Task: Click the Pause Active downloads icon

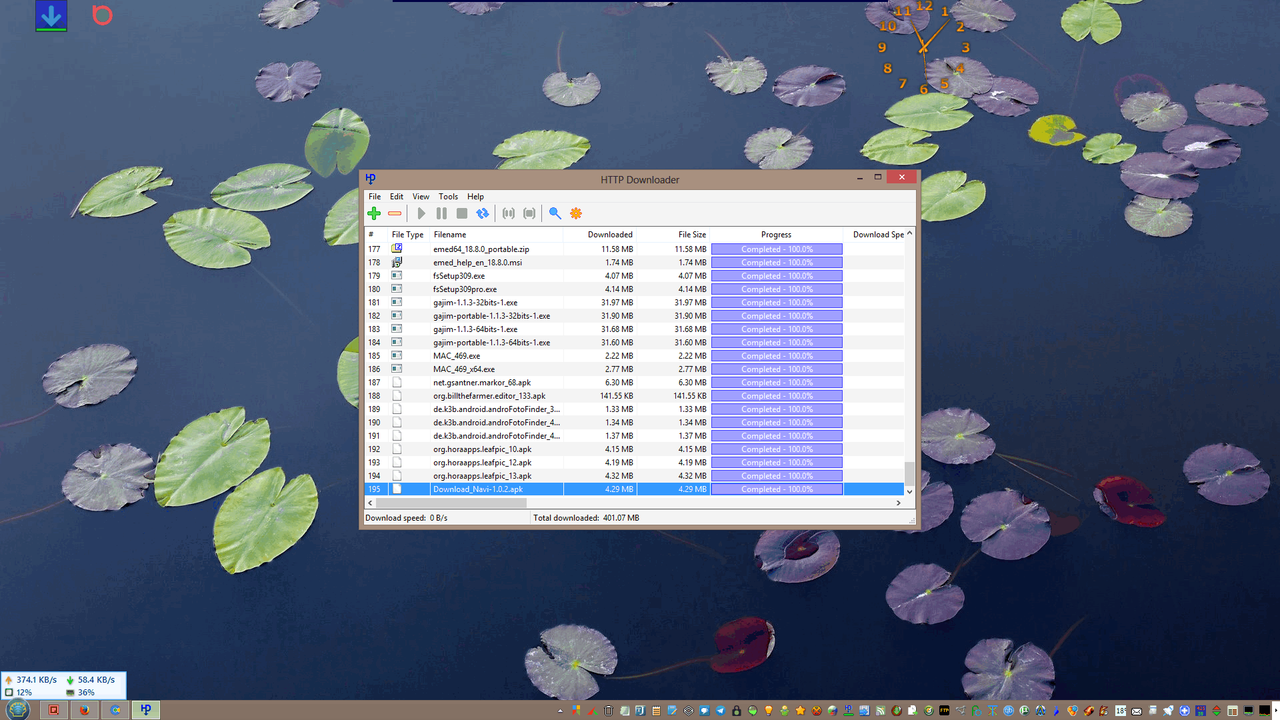Action: 508,213
